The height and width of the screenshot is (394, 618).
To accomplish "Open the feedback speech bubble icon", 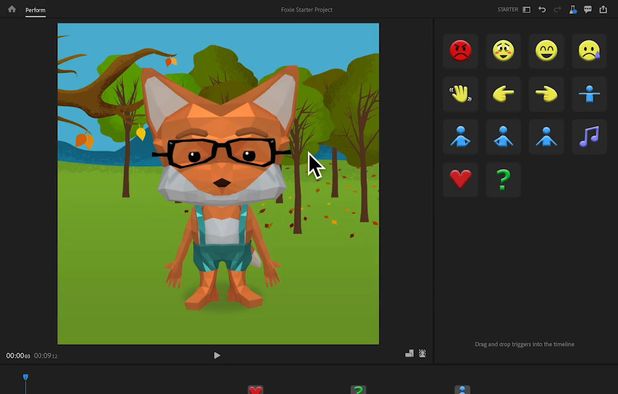I will (x=588, y=9).
